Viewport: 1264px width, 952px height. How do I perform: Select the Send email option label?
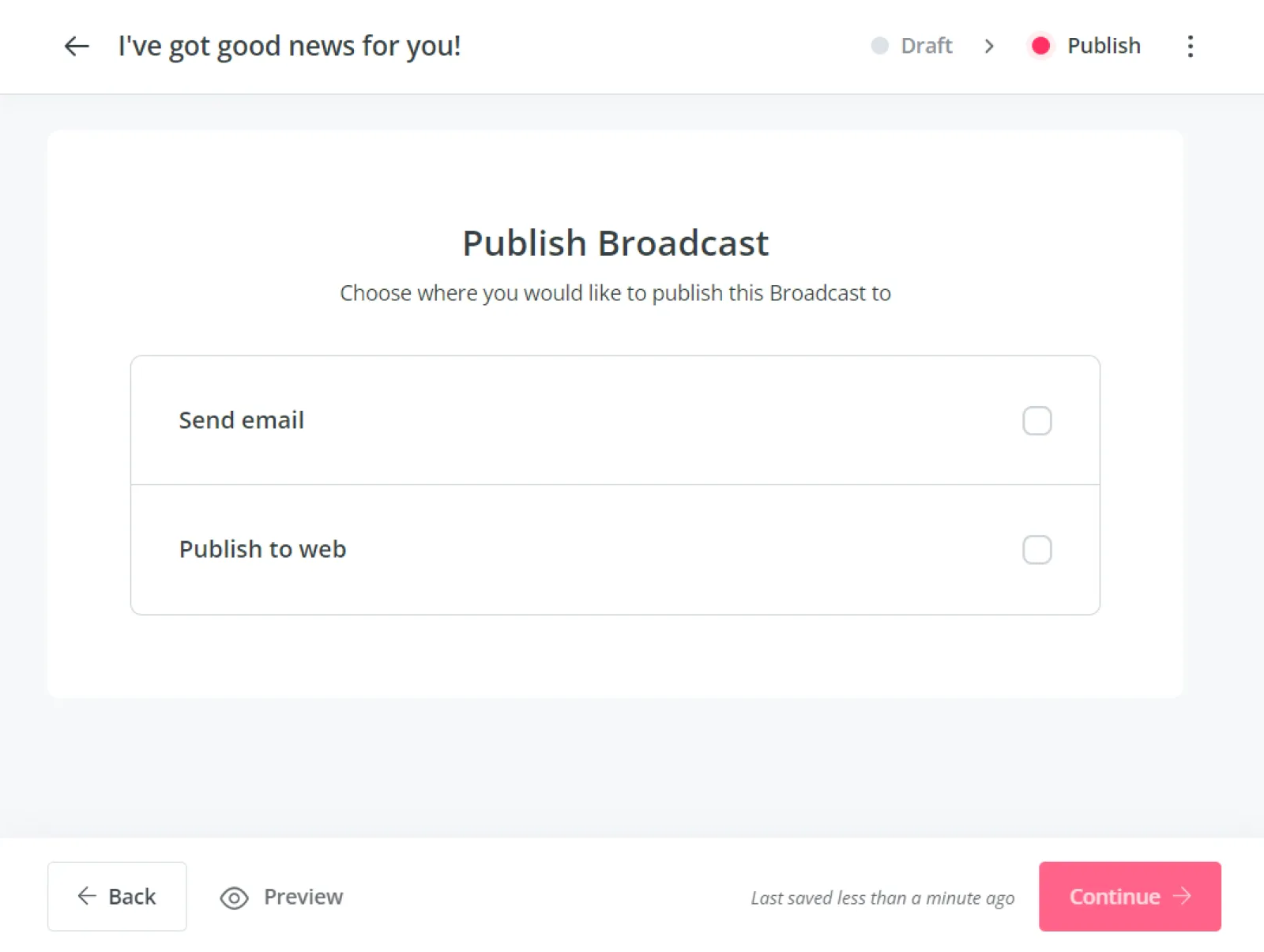241,420
